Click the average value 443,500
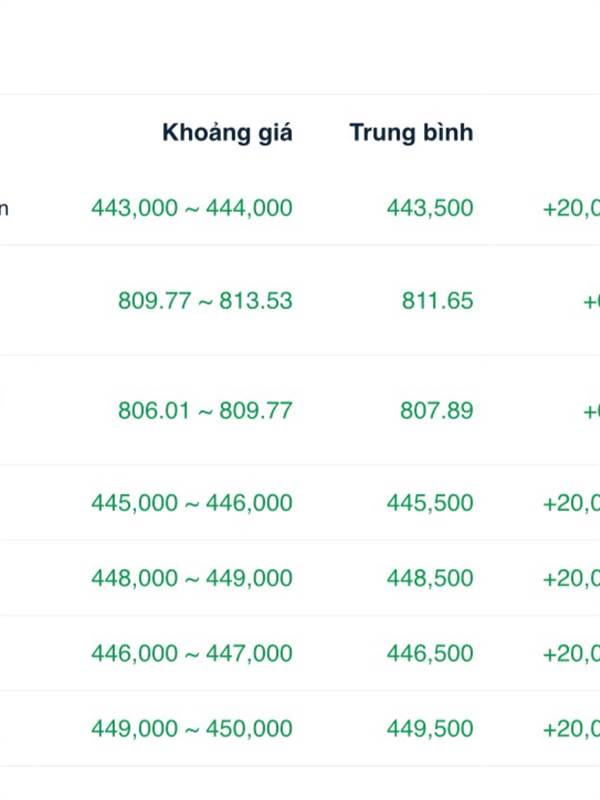This screenshot has width=600, height=800. [430, 208]
